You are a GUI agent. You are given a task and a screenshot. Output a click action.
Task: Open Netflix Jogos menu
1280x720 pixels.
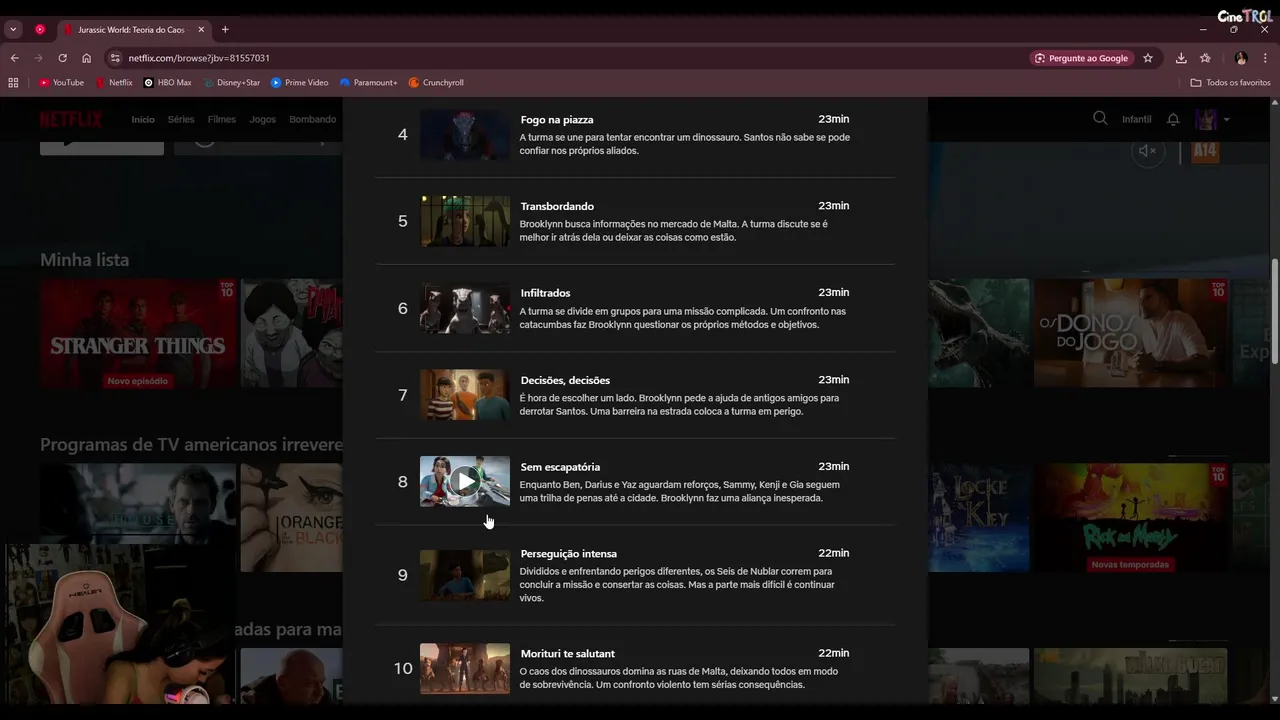tap(263, 119)
